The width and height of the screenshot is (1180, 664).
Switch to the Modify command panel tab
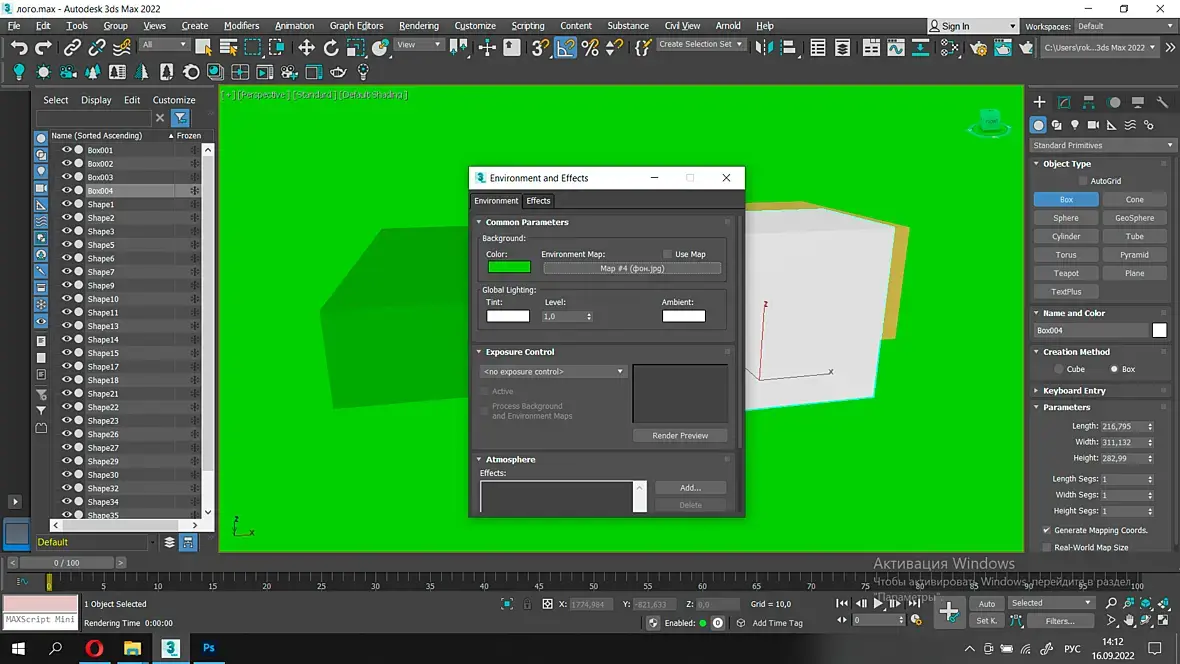click(1064, 102)
